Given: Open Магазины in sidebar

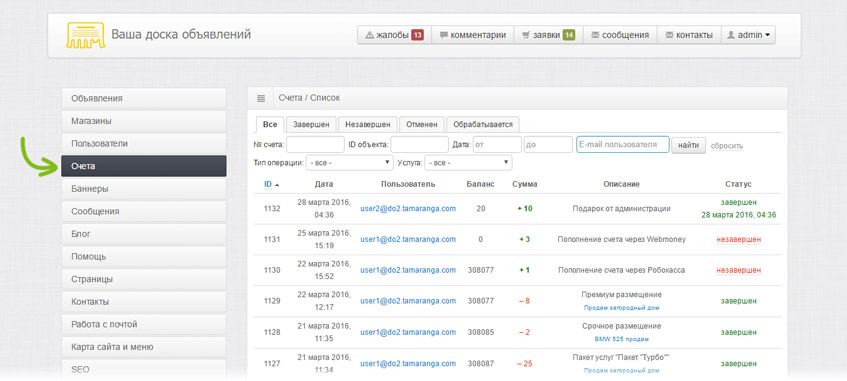Looking at the screenshot, I should 144,121.
